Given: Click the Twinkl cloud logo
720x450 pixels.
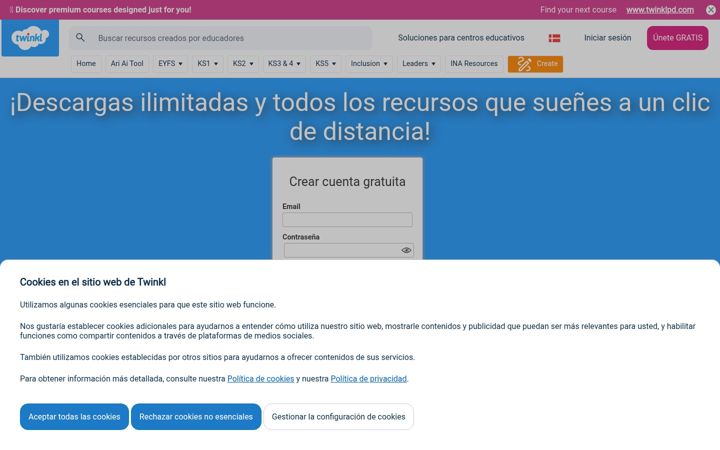Looking at the screenshot, I should pyautogui.click(x=30, y=38).
